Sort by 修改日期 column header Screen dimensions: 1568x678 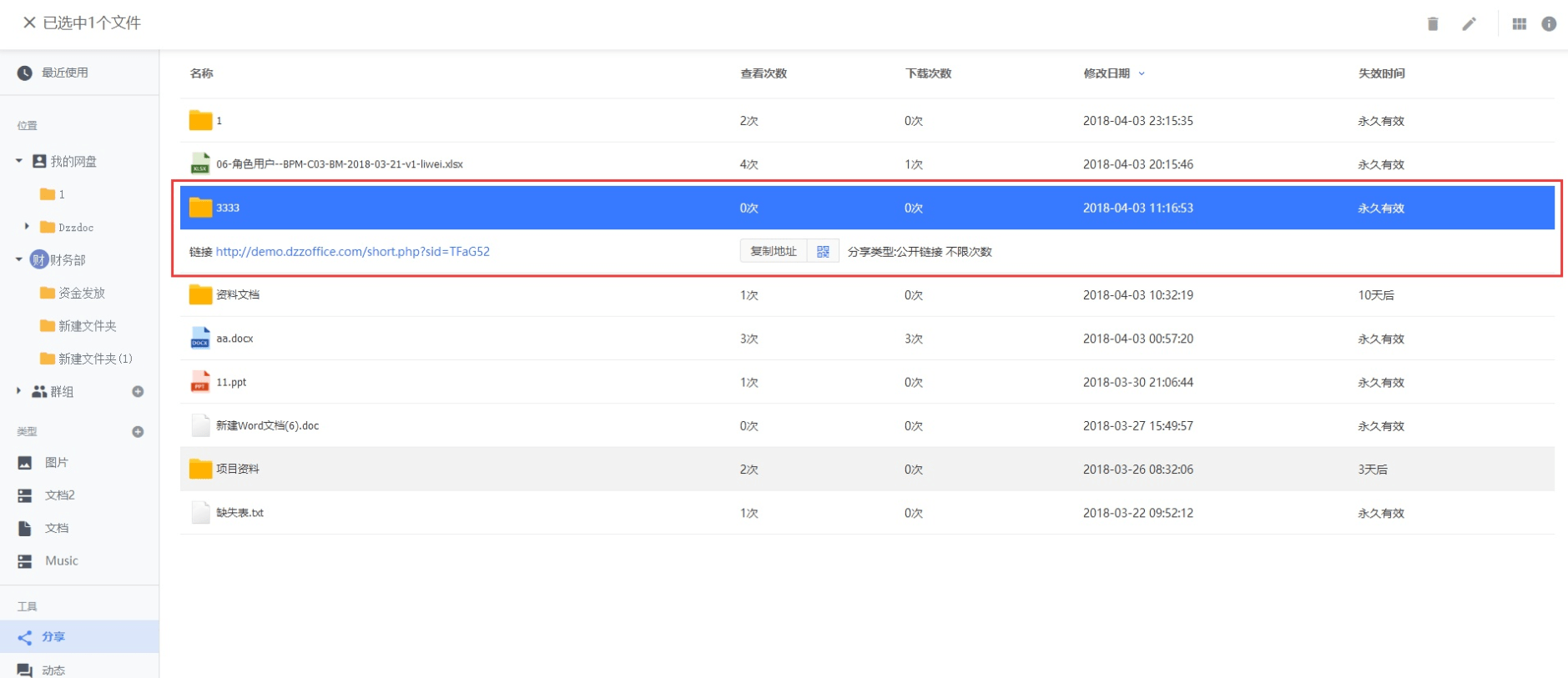[x=1107, y=73]
